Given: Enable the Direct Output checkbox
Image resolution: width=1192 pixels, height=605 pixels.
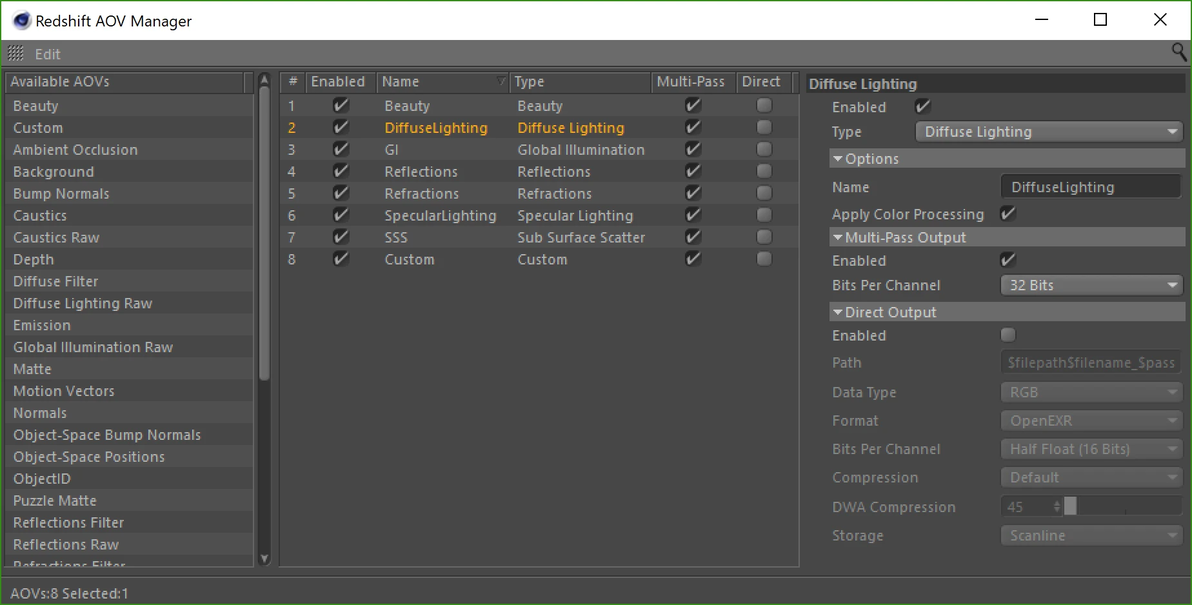Looking at the screenshot, I should point(1008,336).
